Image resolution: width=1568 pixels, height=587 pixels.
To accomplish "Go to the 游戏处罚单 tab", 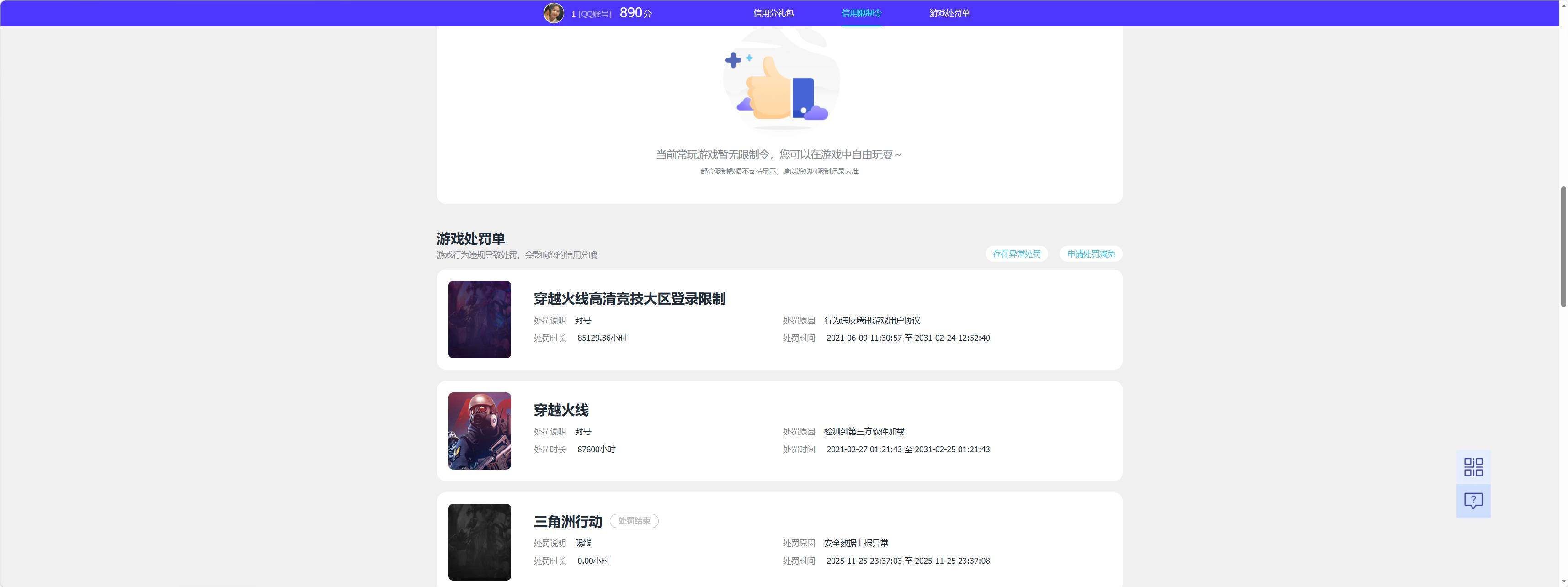I will 949,13.
